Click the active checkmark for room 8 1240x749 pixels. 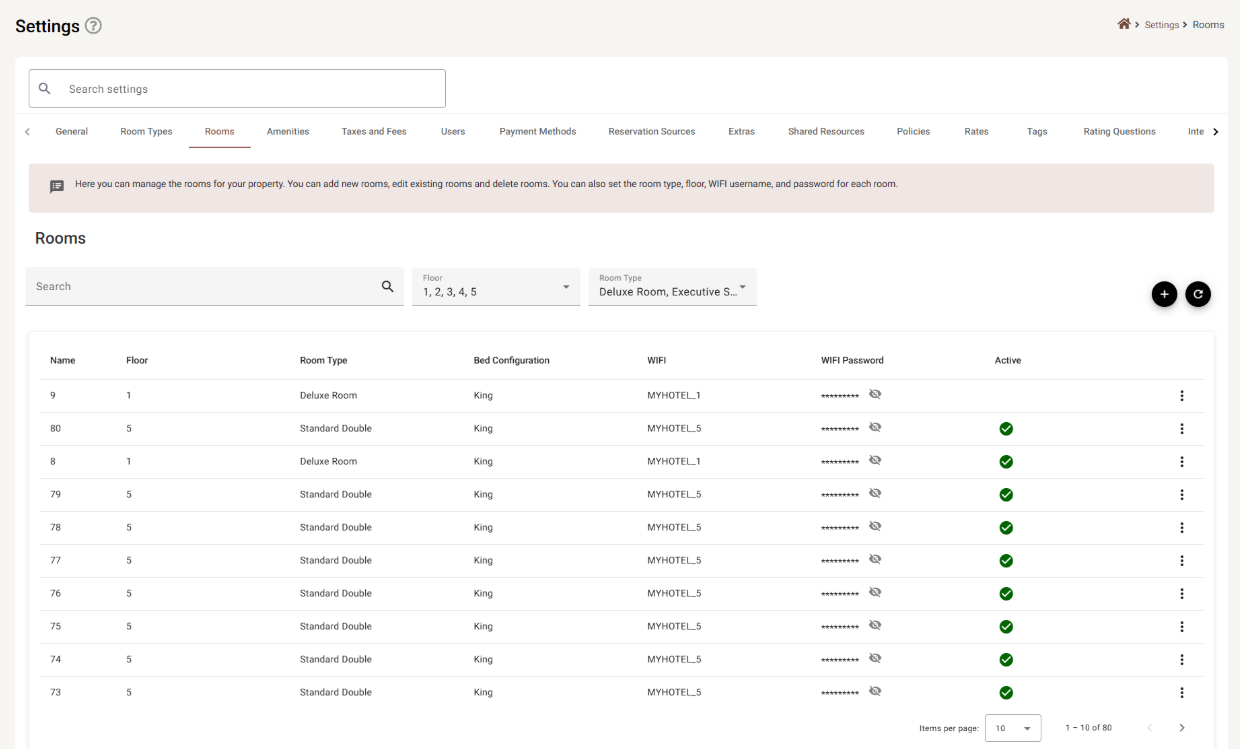(1006, 462)
